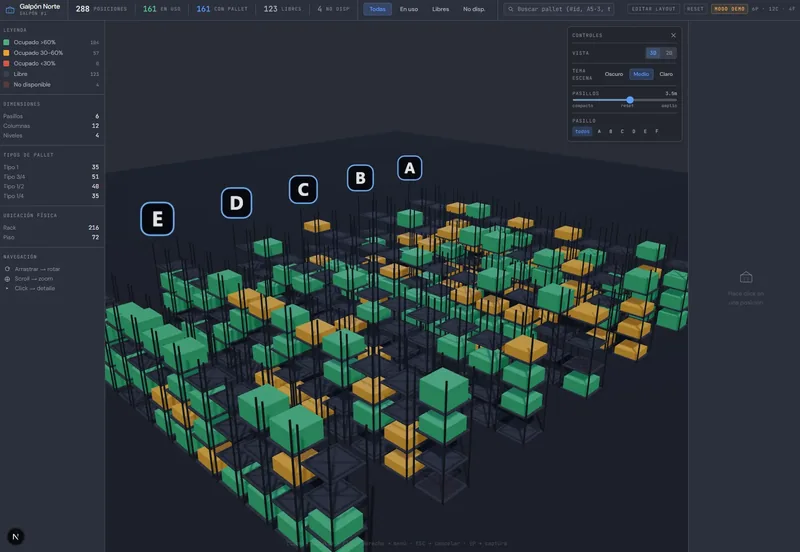Click the large green pallet at the front of the rack
Viewport: 800px width, 552px height.
point(296,428)
